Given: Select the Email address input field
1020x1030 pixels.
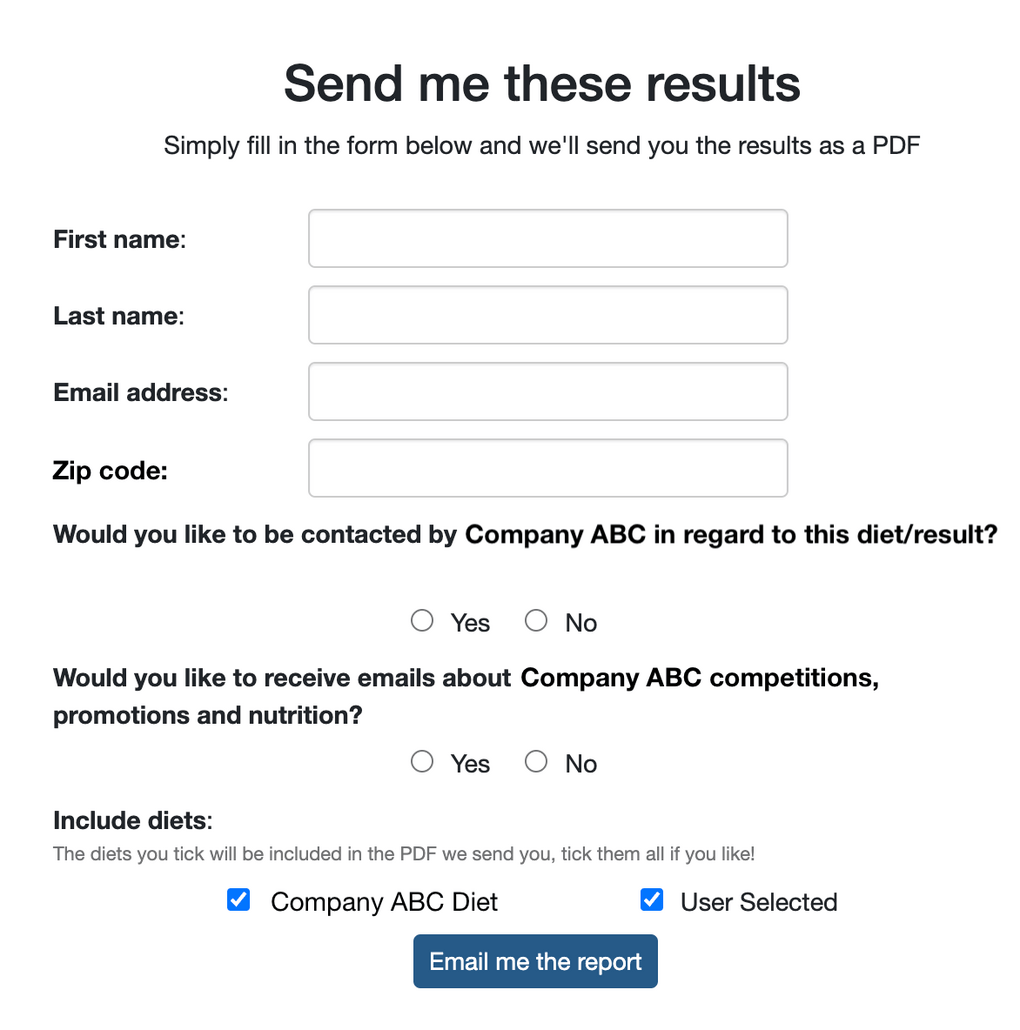Looking at the screenshot, I should click(x=547, y=391).
